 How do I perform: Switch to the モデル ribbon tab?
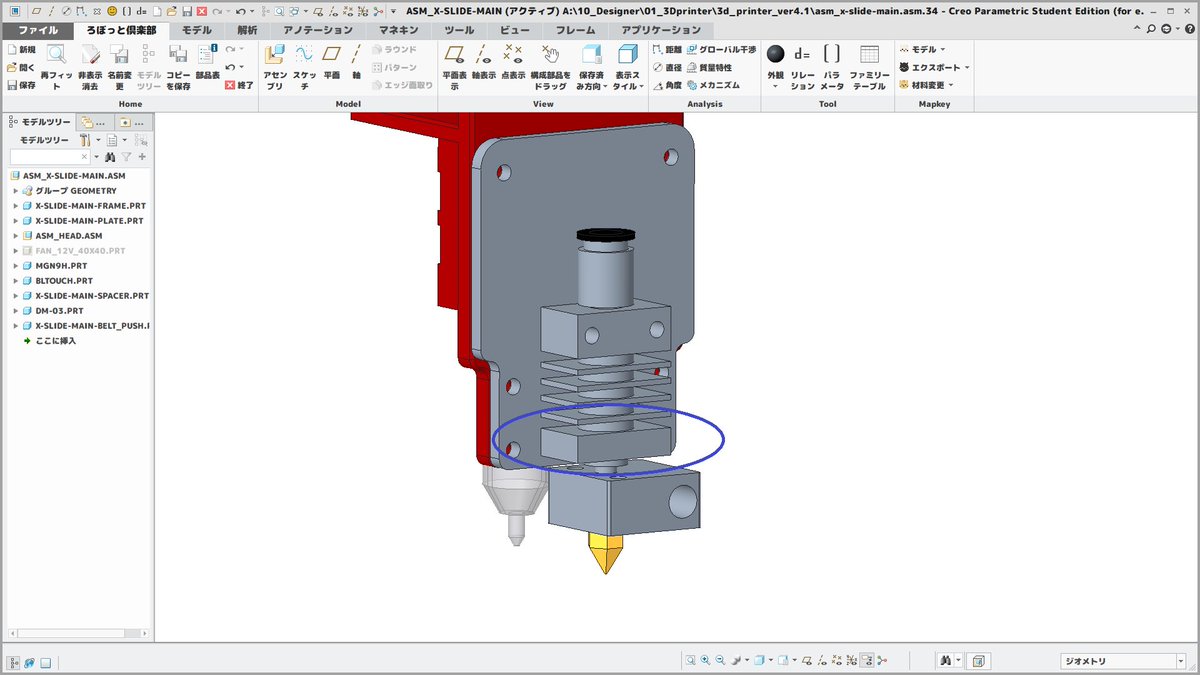coord(196,30)
